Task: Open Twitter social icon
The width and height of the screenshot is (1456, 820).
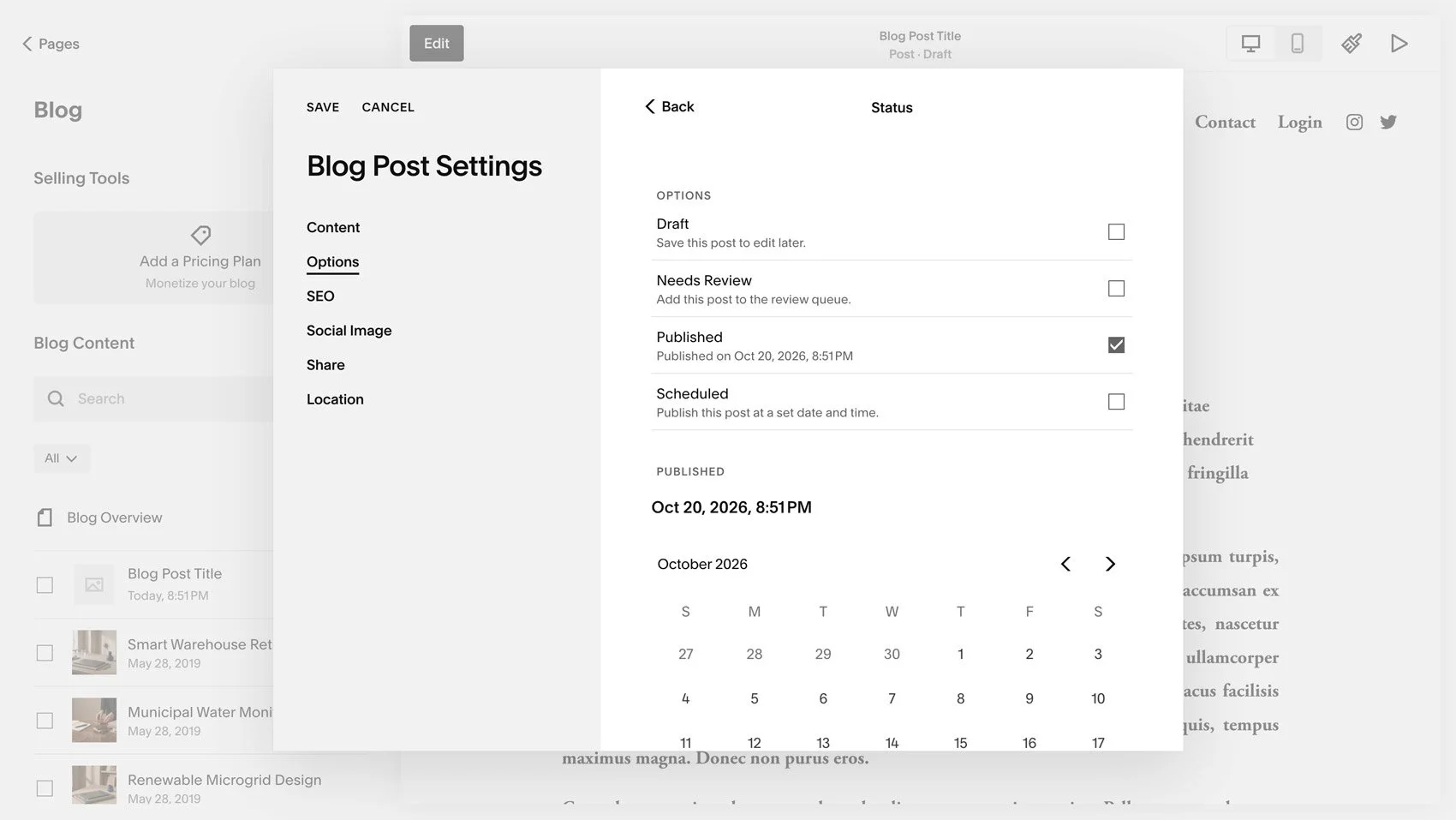Action: (1388, 123)
